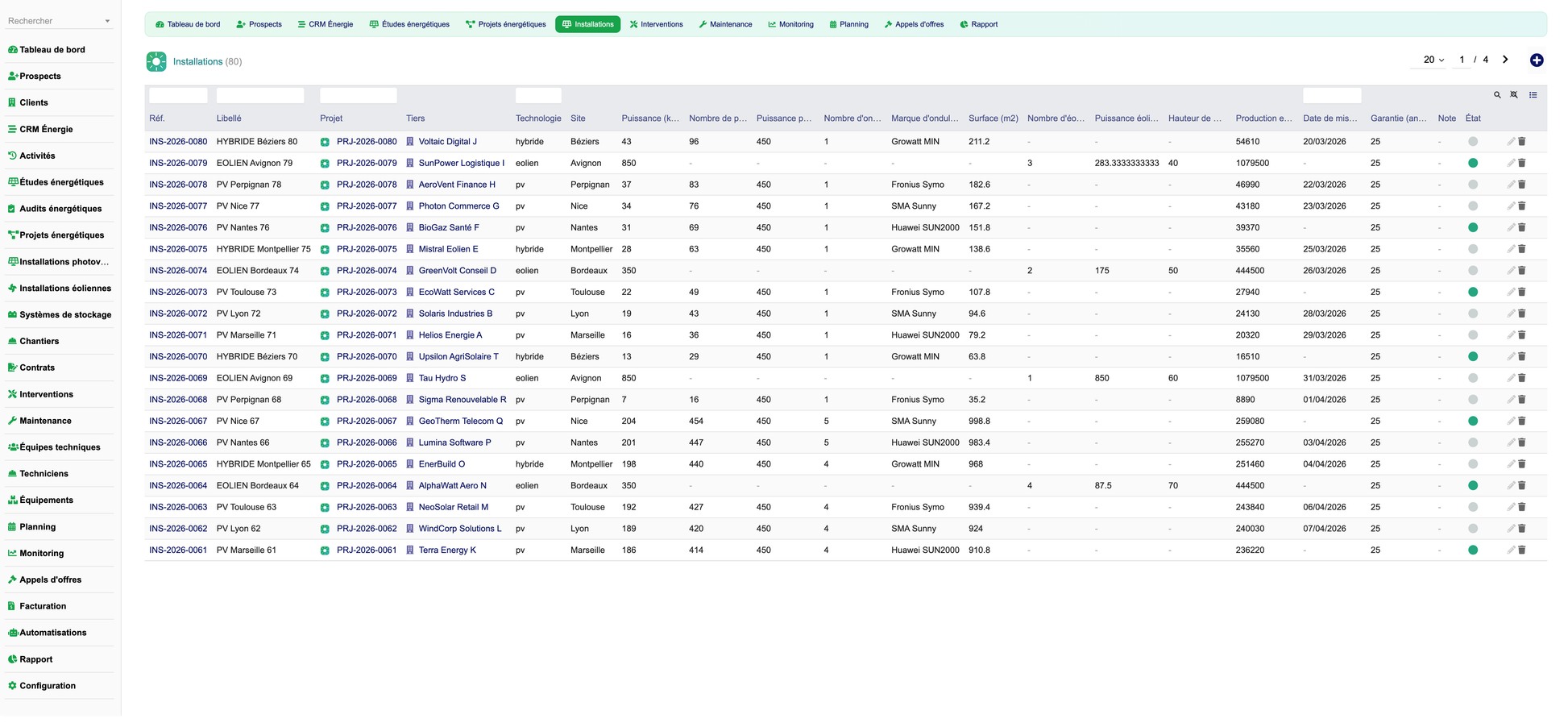This screenshot has height=727, width=1568.
Task: Click project icon beside PRJ-2026-0070
Action: tap(325, 357)
